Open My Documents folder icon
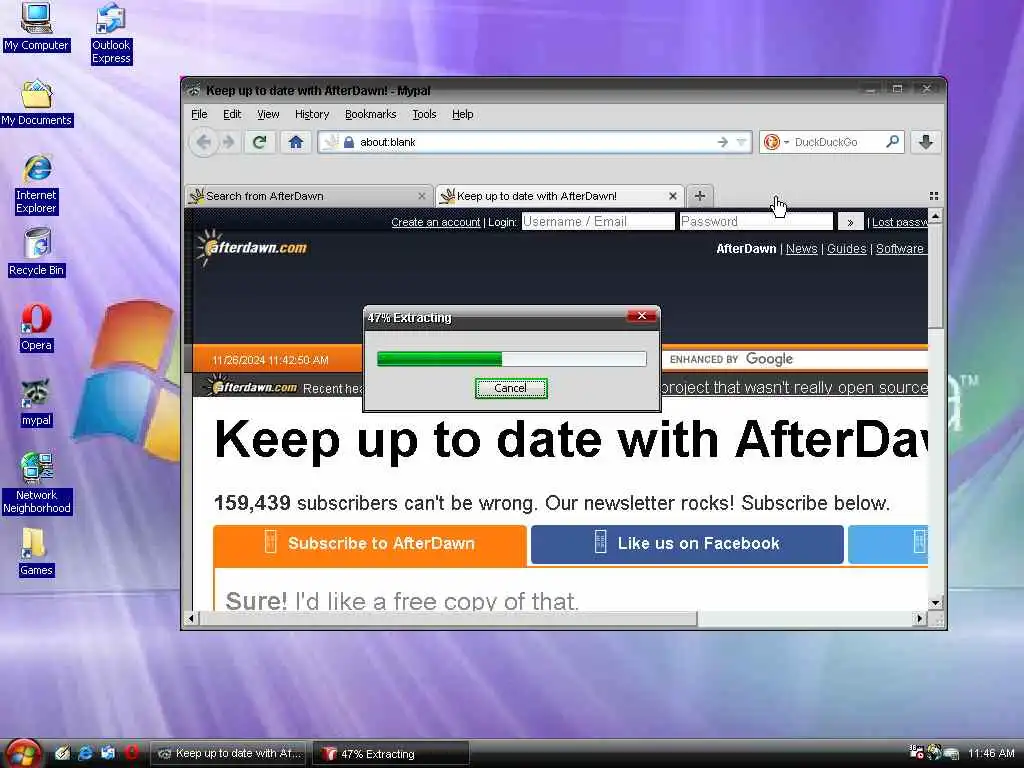The height and width of the screenshot is (768, 1024). tap(36, 103)
